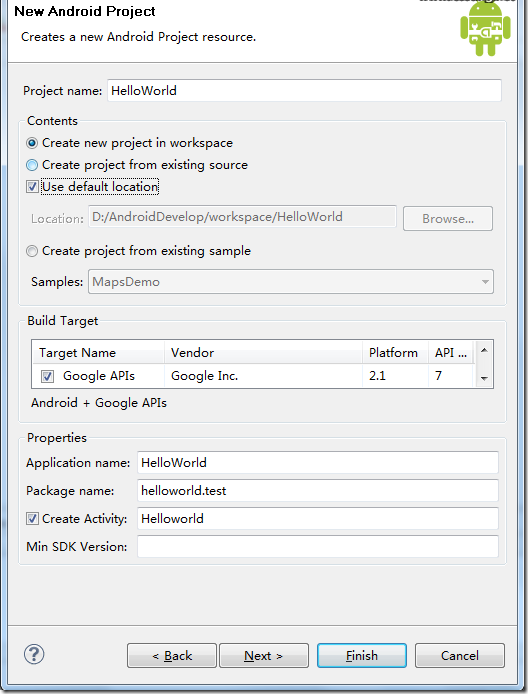Click the build target list scroll down arrow
Image resolution: width=528 pixels, height=694 pixels.
[x=484, y=378]
